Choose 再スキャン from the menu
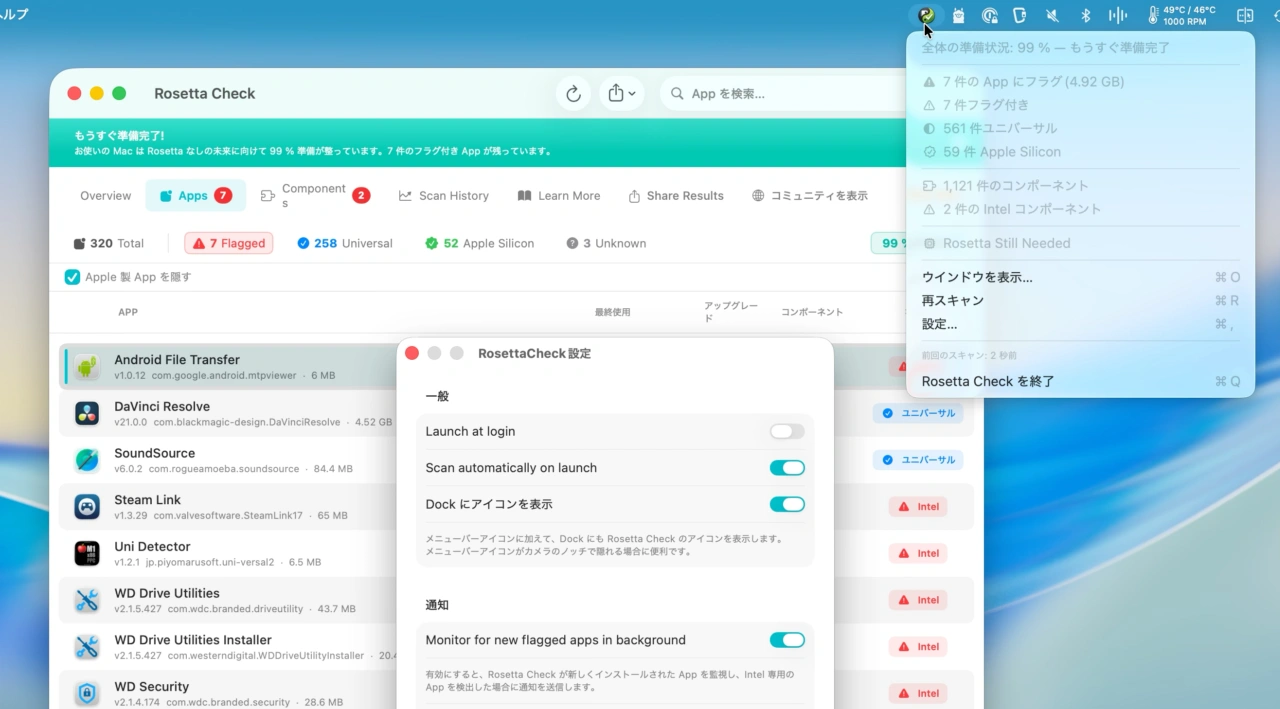The height and width of the screenshot is (709, 1280). (x=1080, y=300)
